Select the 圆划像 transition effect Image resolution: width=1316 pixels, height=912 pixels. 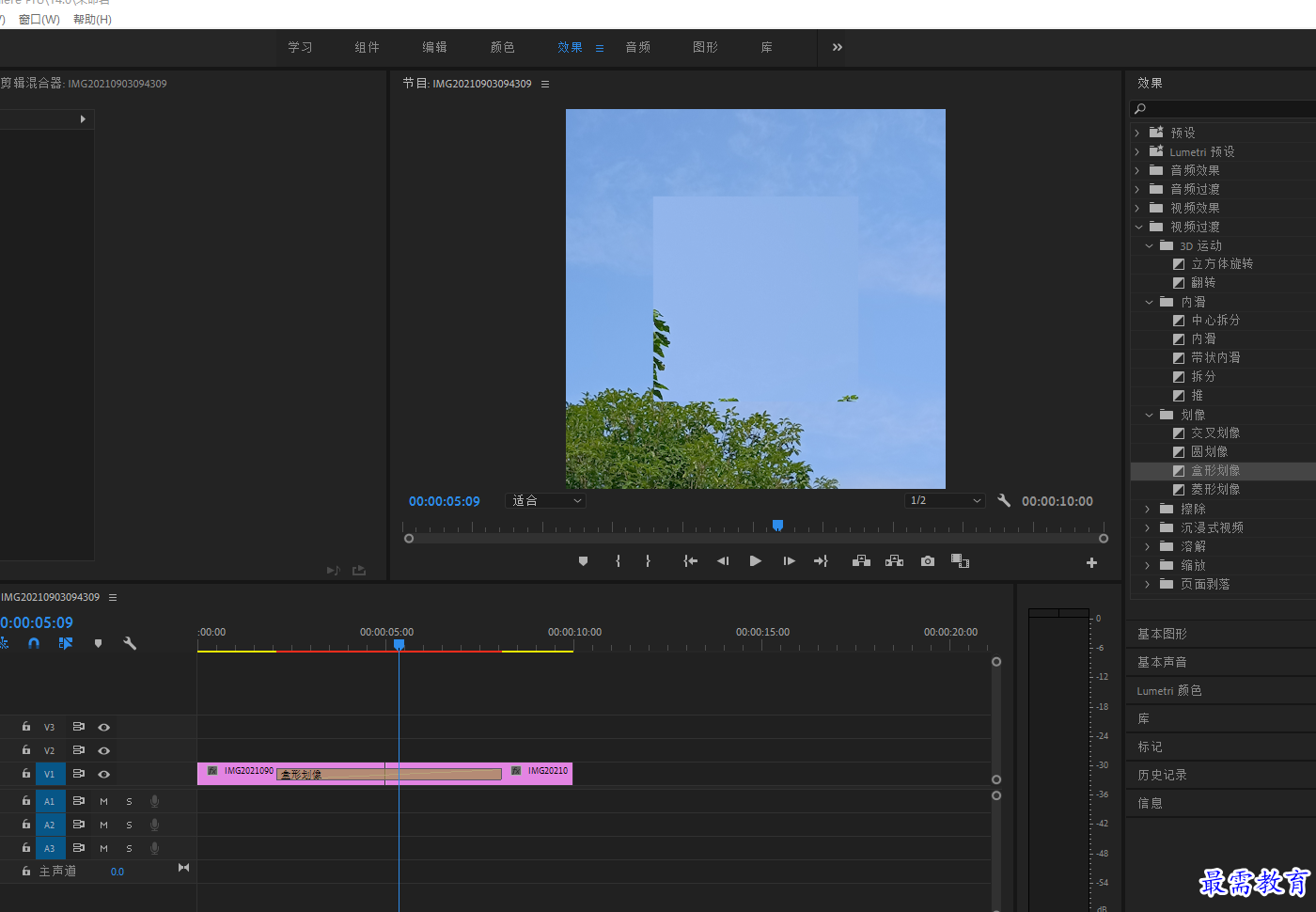click(x=1209, y=451)
